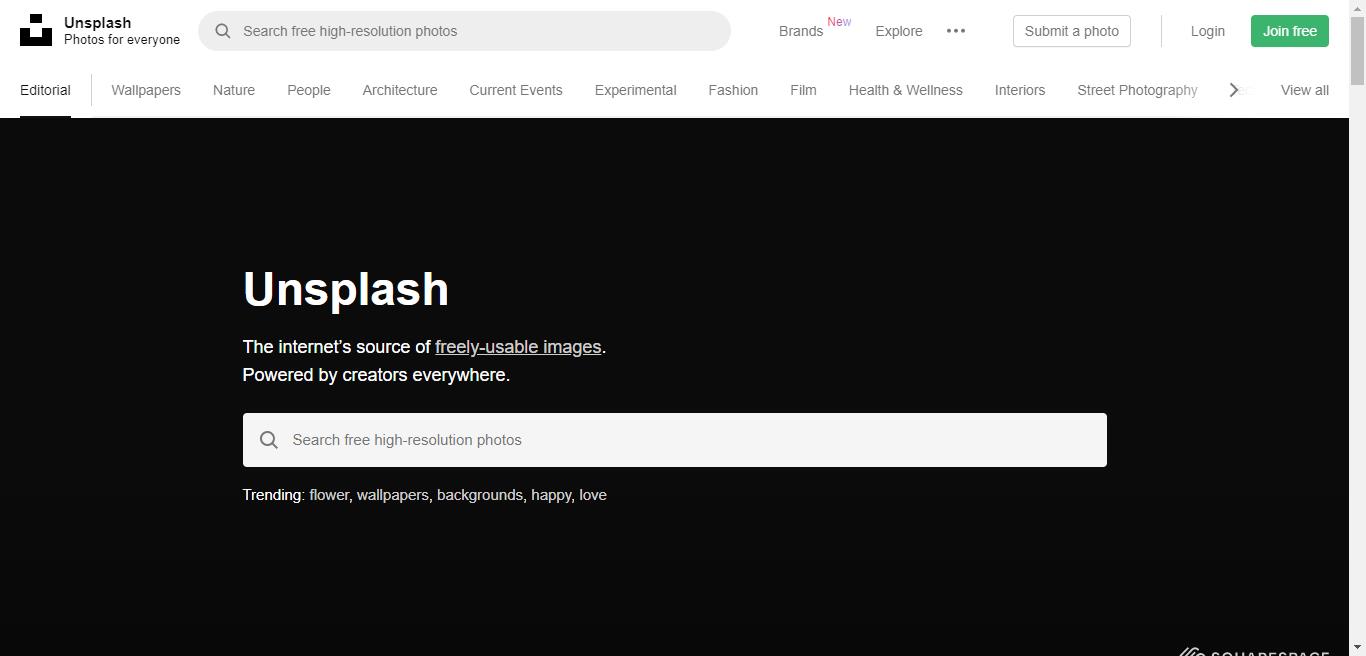
Task: Open the Current Events category
Action: [x=516, y=90]
